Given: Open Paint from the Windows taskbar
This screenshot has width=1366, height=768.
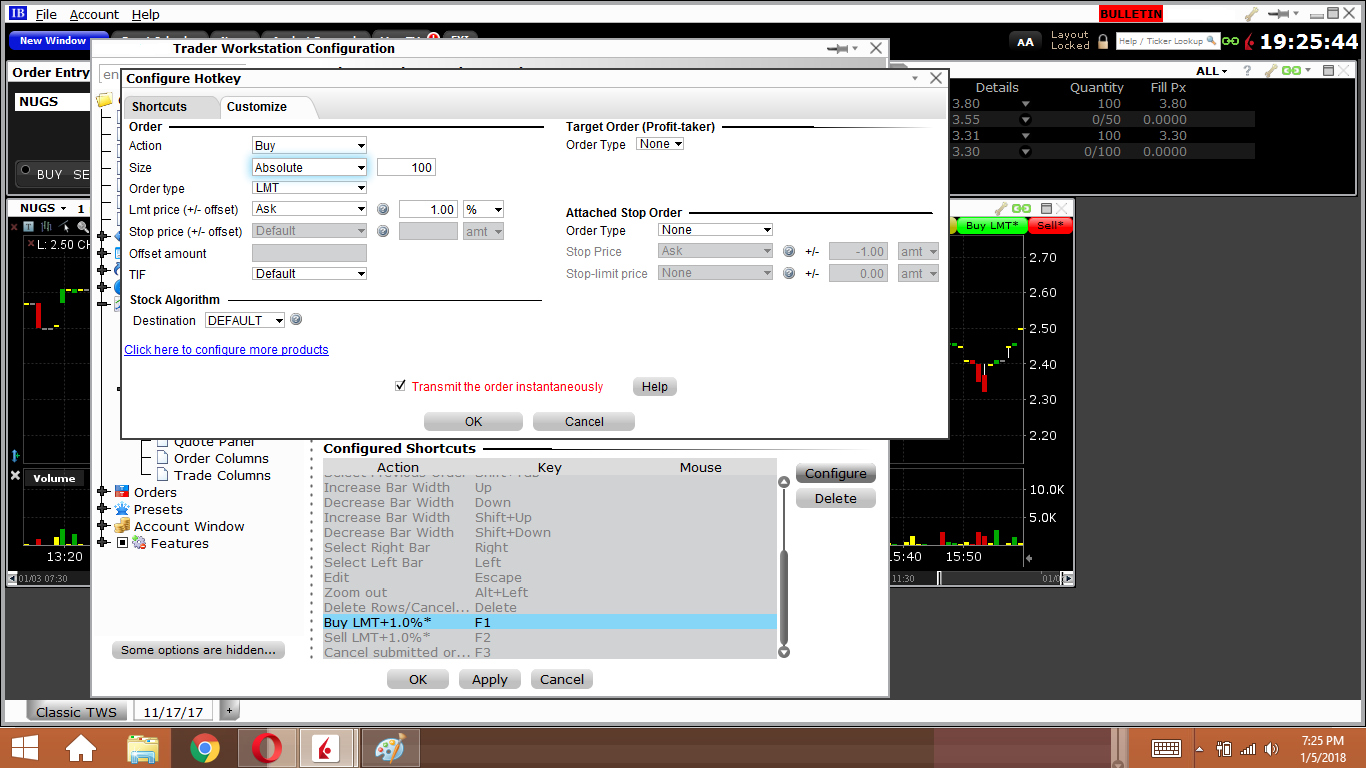Looking at the screenshot, I should pyautogui.click(x=387, y=748).
